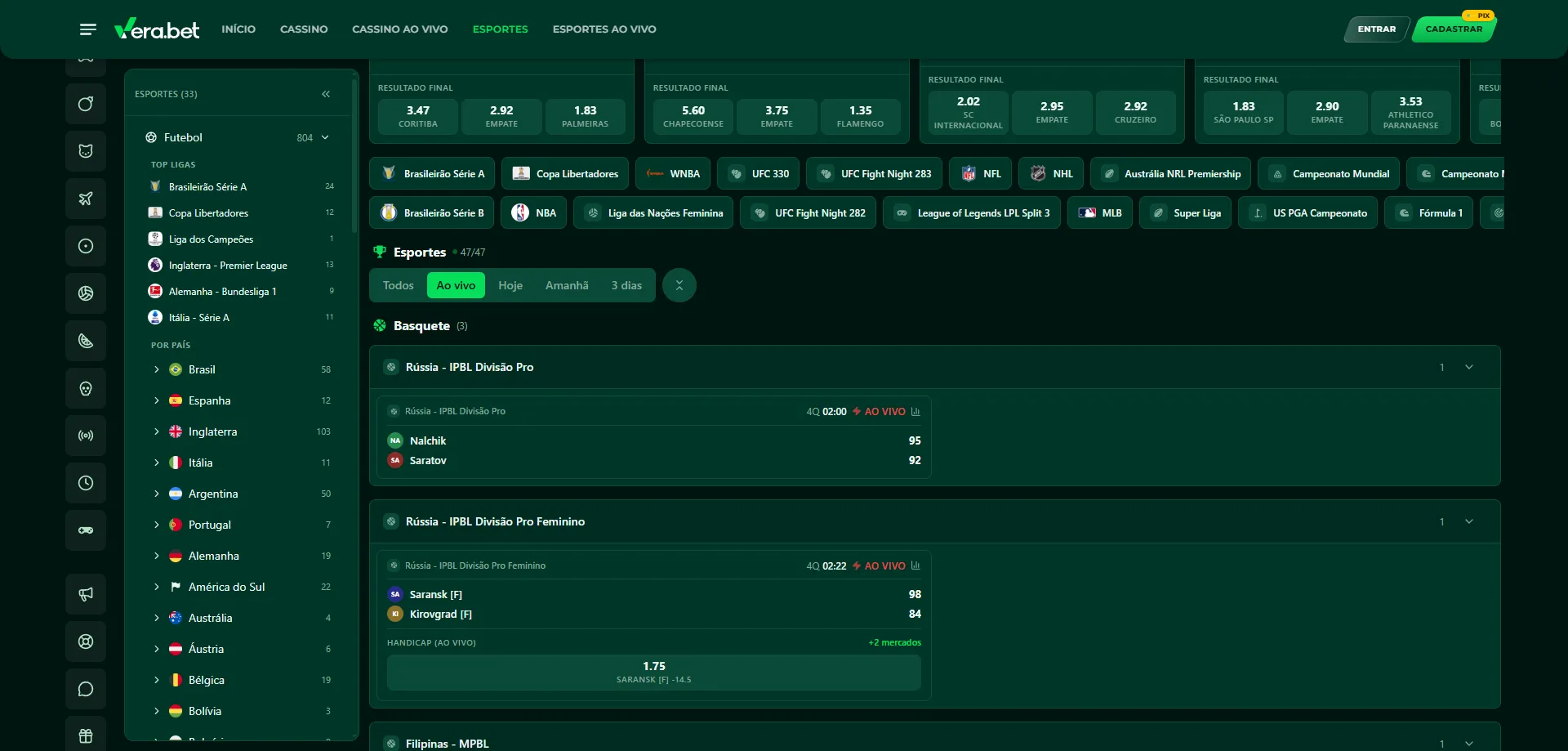Open CASSINO AO VIVO nav item
Image resolution: width=1568 pixels, height=751 pixels.
400,29
